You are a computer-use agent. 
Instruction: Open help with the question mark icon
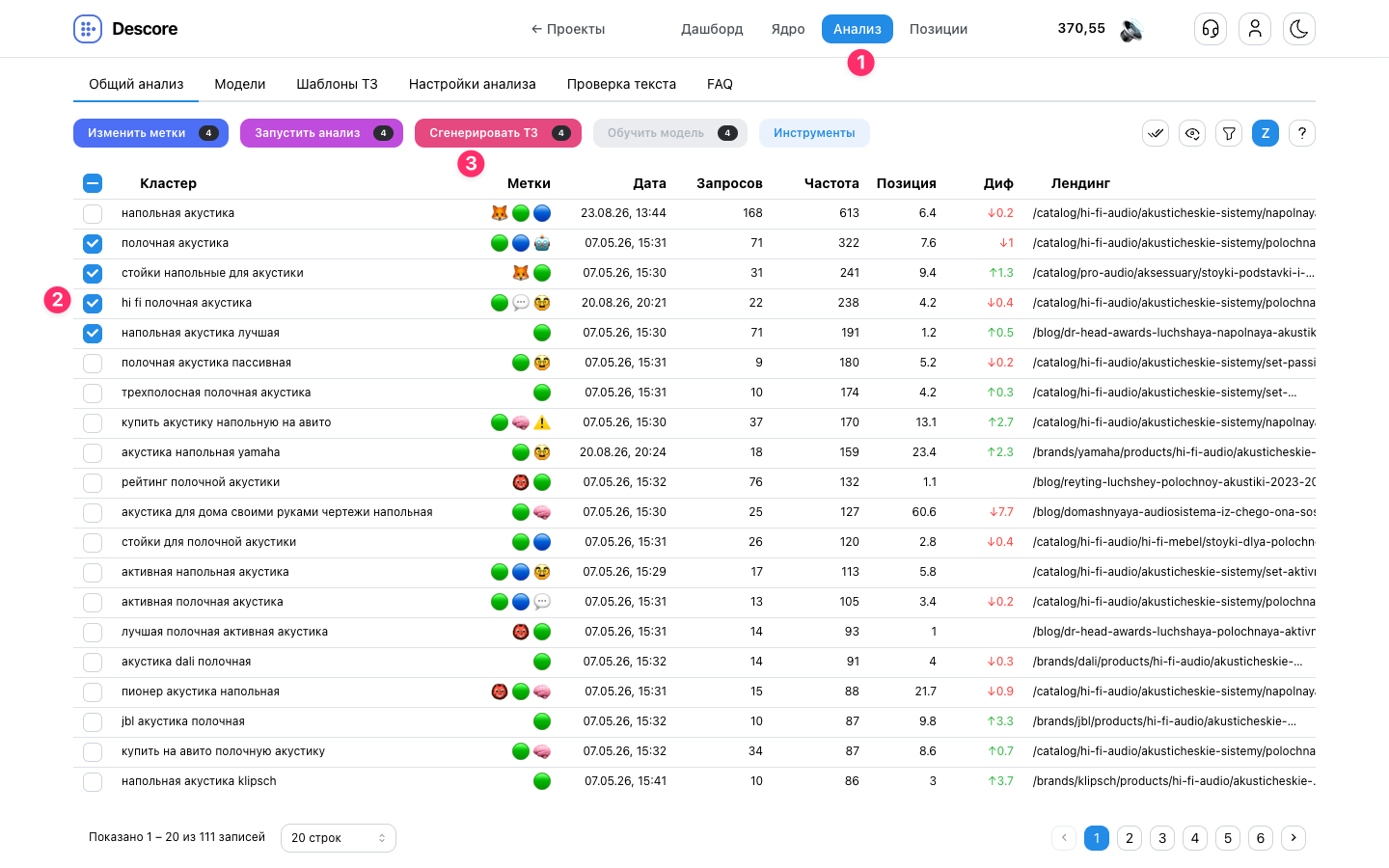pos(1302,133)
